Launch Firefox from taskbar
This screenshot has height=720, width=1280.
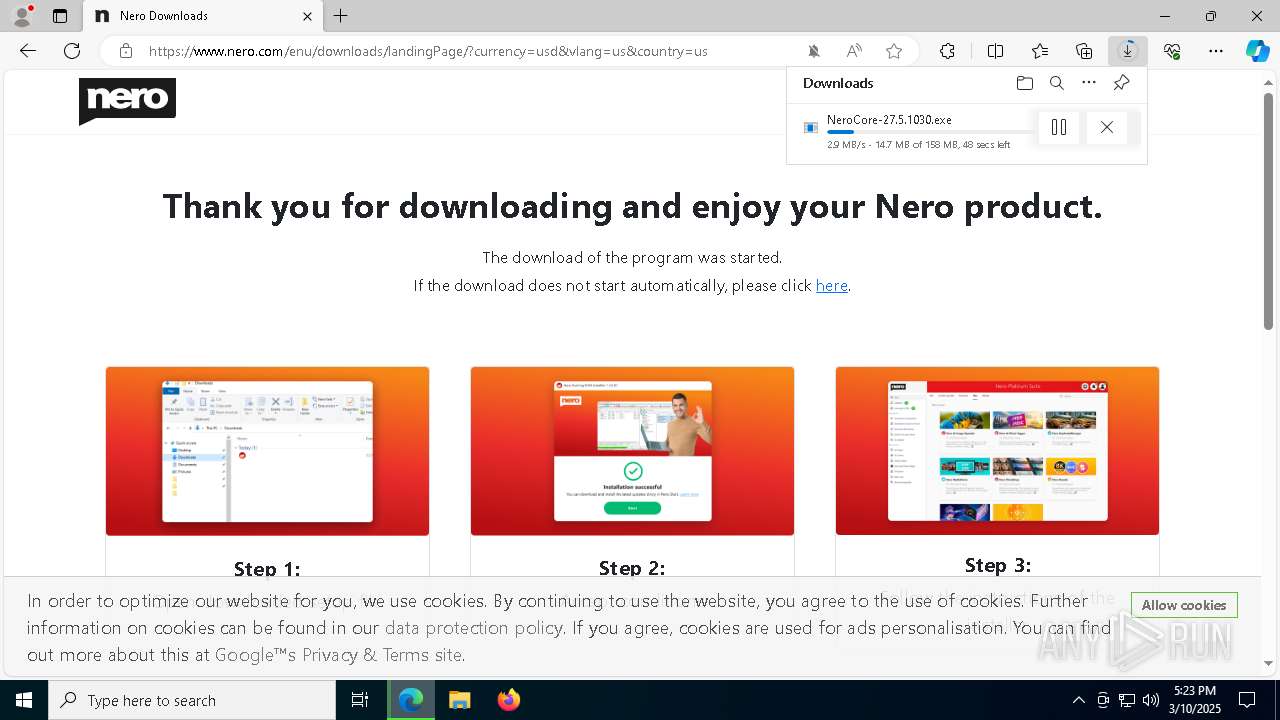[x=509, y=700]
